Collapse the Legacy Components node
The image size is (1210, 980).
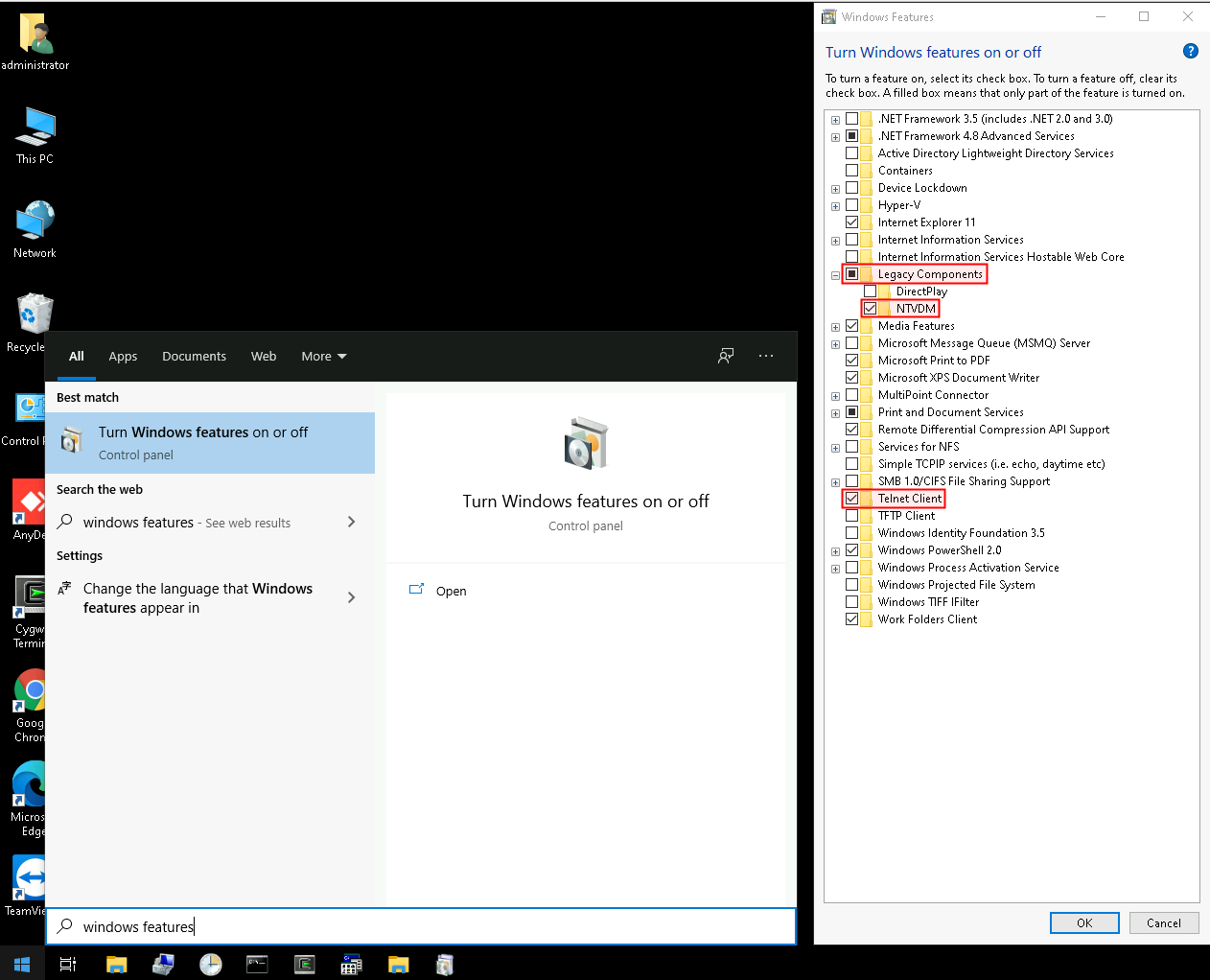pyautogui.click(x=835, y=275)
